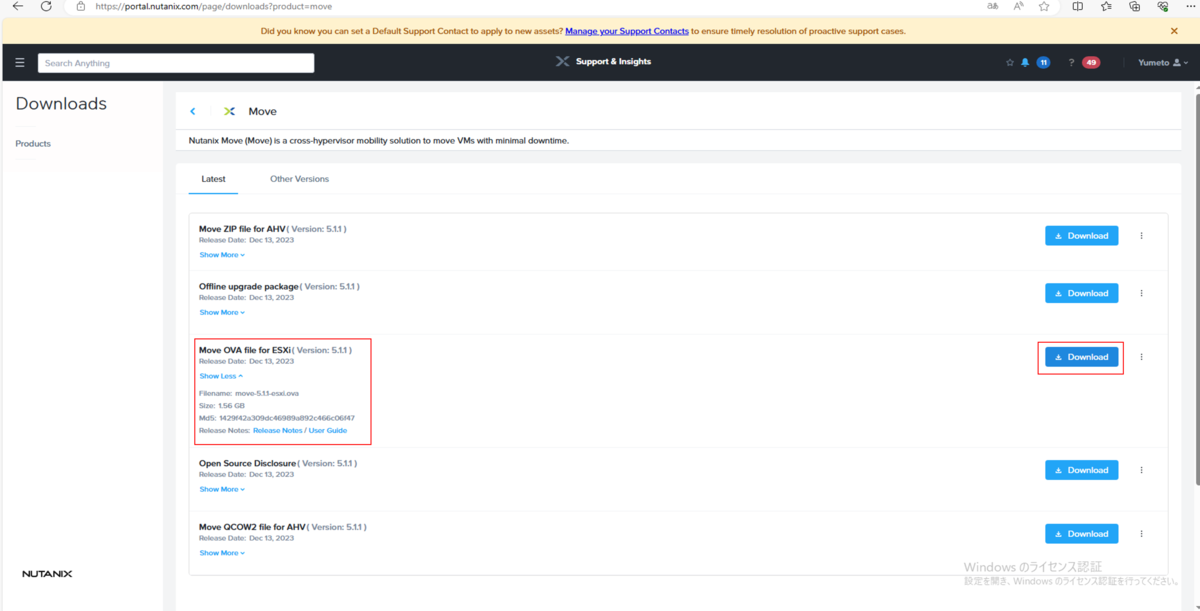Viewport: 1200px width, 611px height.
Task: Open more options for Offline upgrade package
Action: (x=1141, y=293)
